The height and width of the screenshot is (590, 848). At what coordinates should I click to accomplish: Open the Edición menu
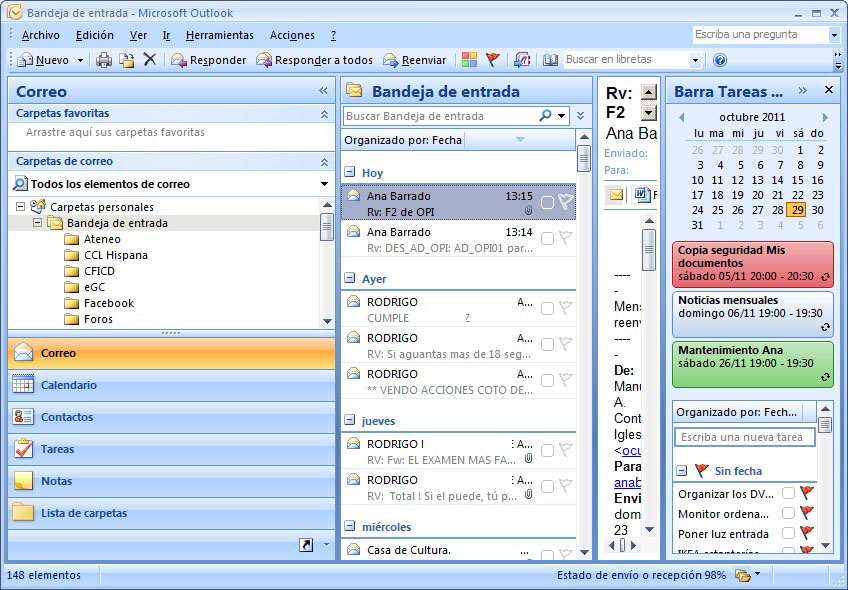(95, 35)
